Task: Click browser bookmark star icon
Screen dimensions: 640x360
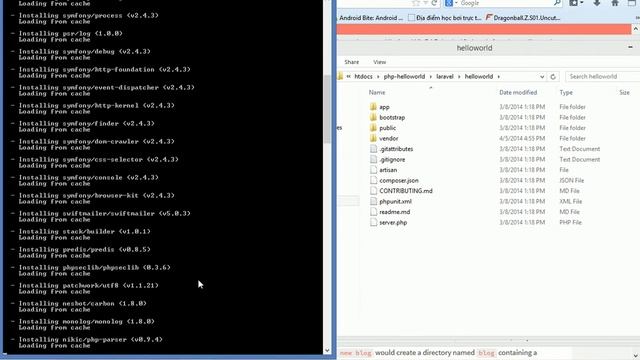Action: [x=416, y=3]
